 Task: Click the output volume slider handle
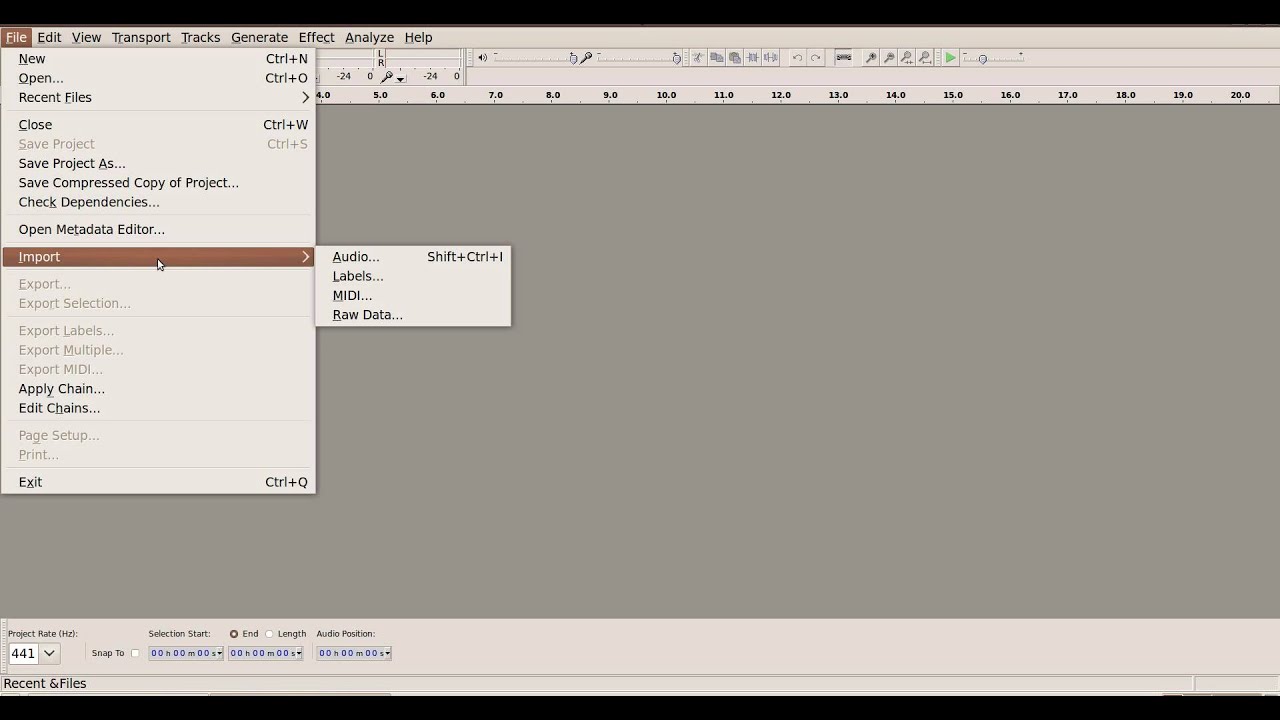tap(573, 58)
